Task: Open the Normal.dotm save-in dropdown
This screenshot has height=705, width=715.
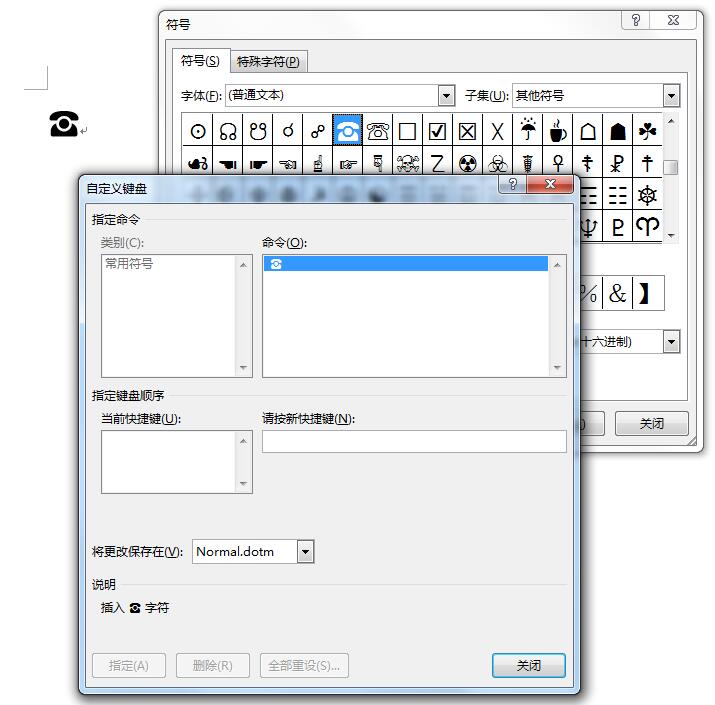Action: pos(306,552)
